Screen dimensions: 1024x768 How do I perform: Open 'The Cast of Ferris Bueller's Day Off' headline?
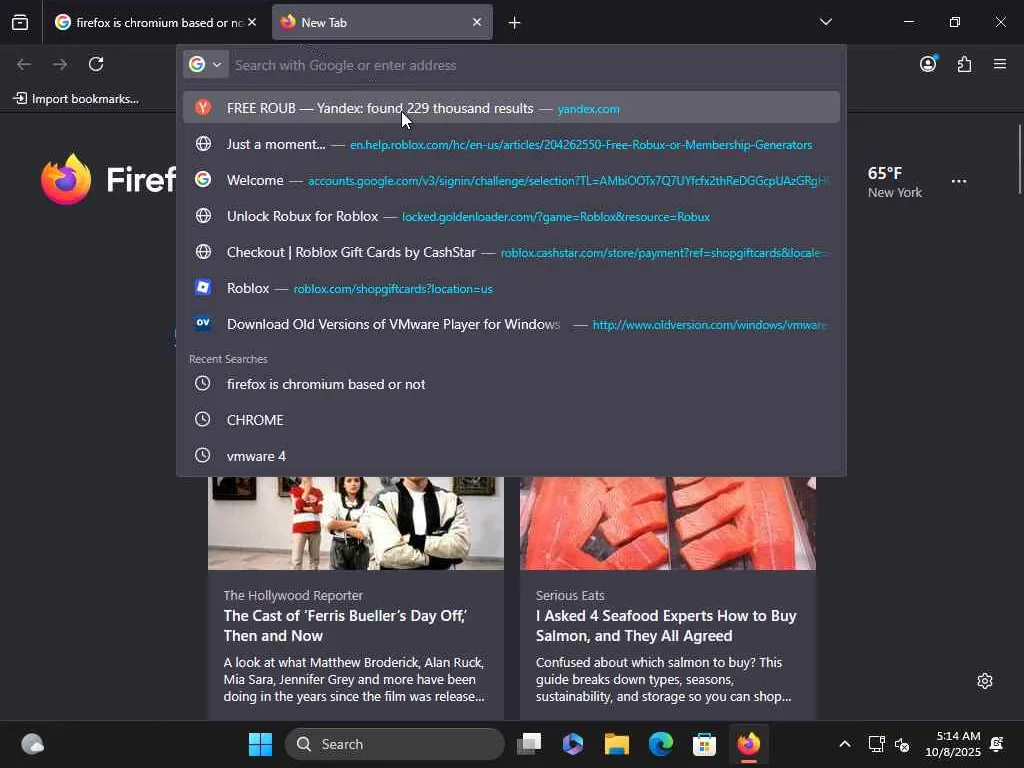point(345,626)
